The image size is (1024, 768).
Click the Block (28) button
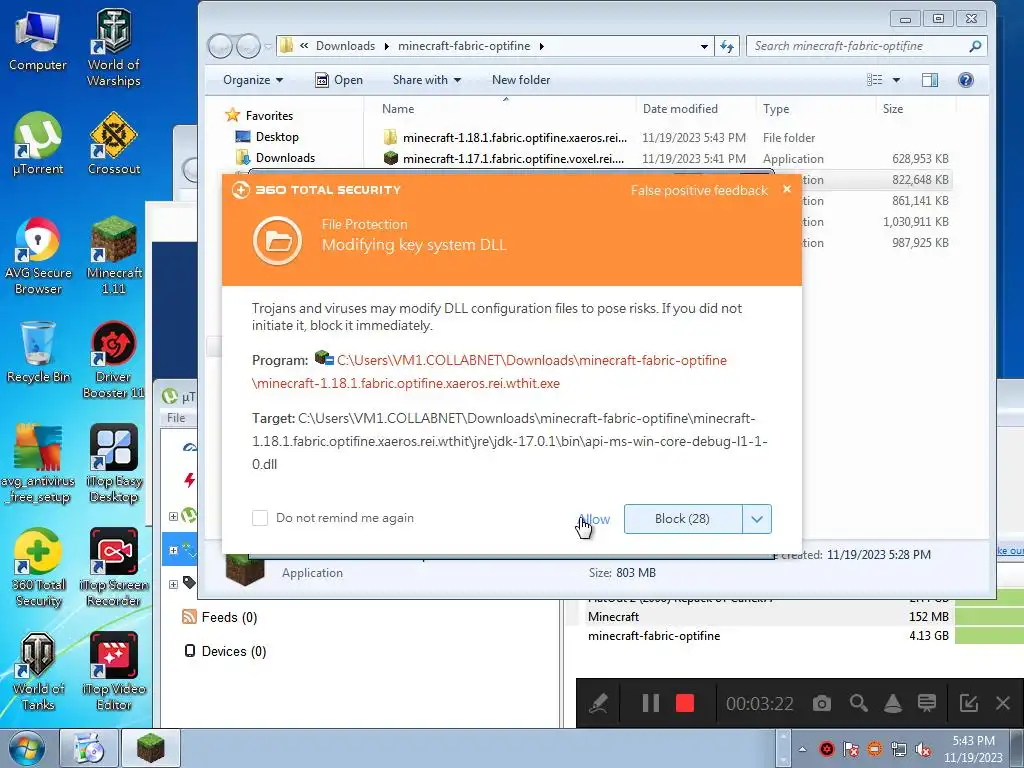(682, 519)
